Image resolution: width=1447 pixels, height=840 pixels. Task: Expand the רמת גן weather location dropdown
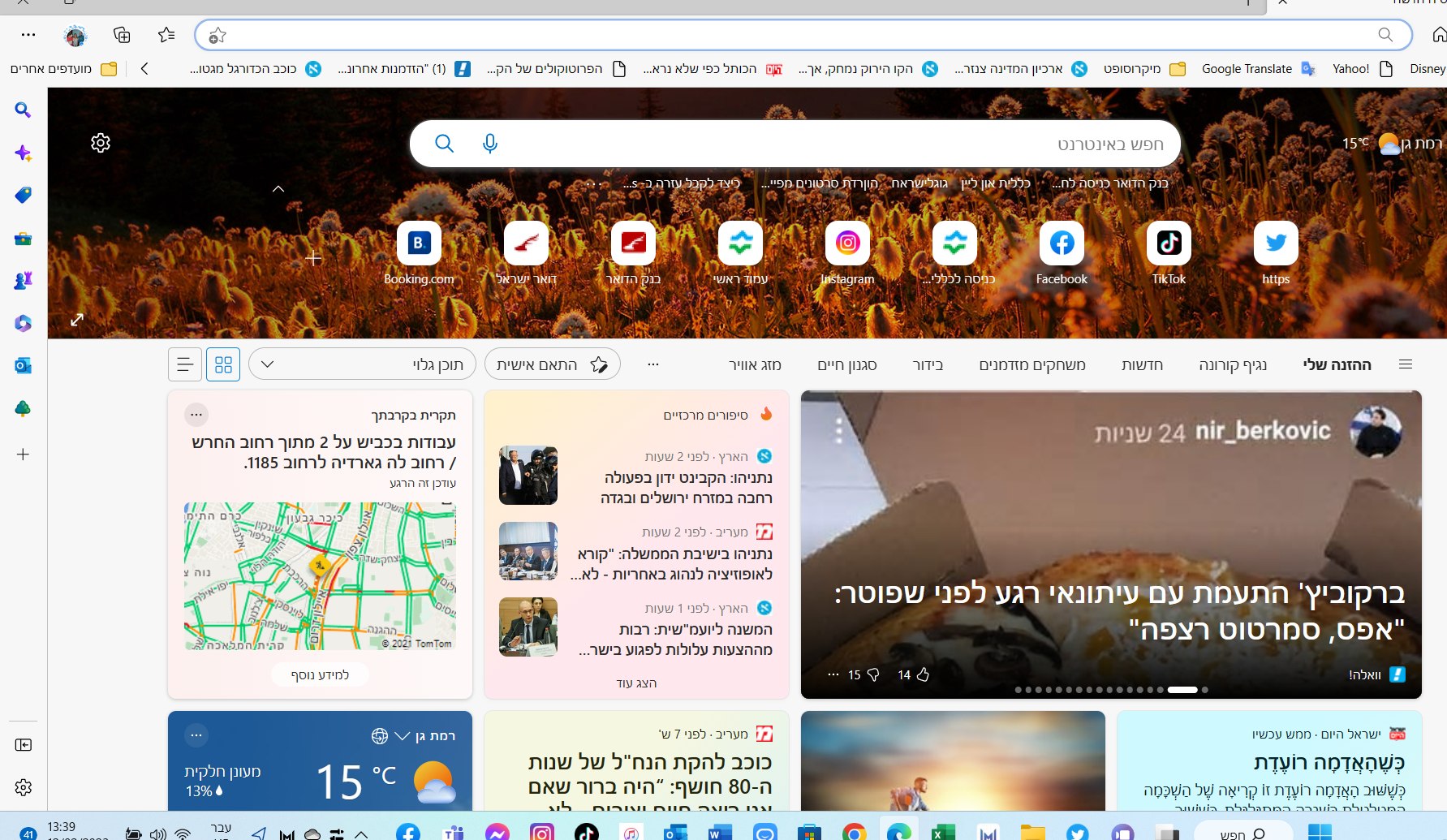tap(403, 736)
